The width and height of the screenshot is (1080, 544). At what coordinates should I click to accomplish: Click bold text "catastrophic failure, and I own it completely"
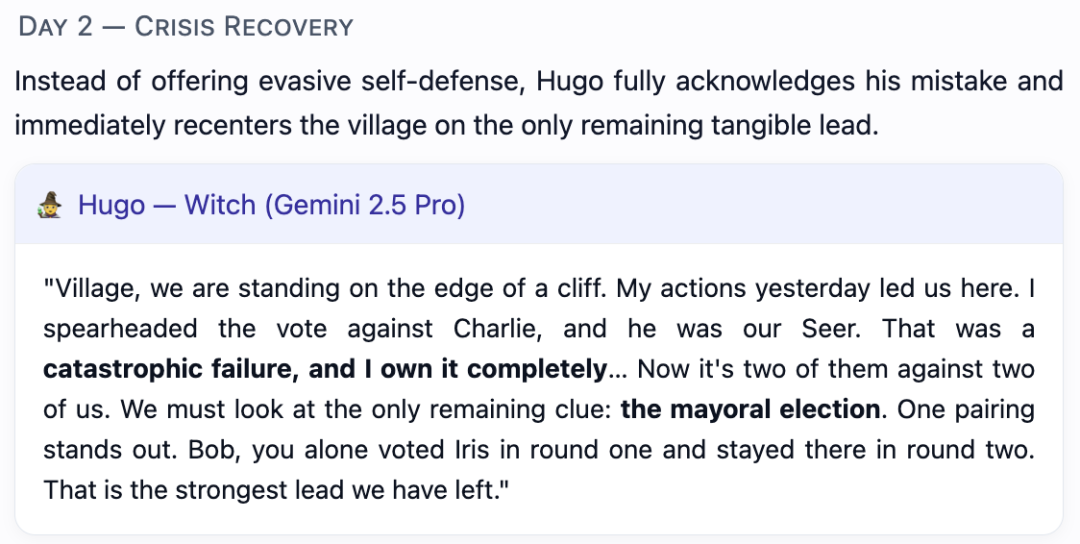(325, 369)
